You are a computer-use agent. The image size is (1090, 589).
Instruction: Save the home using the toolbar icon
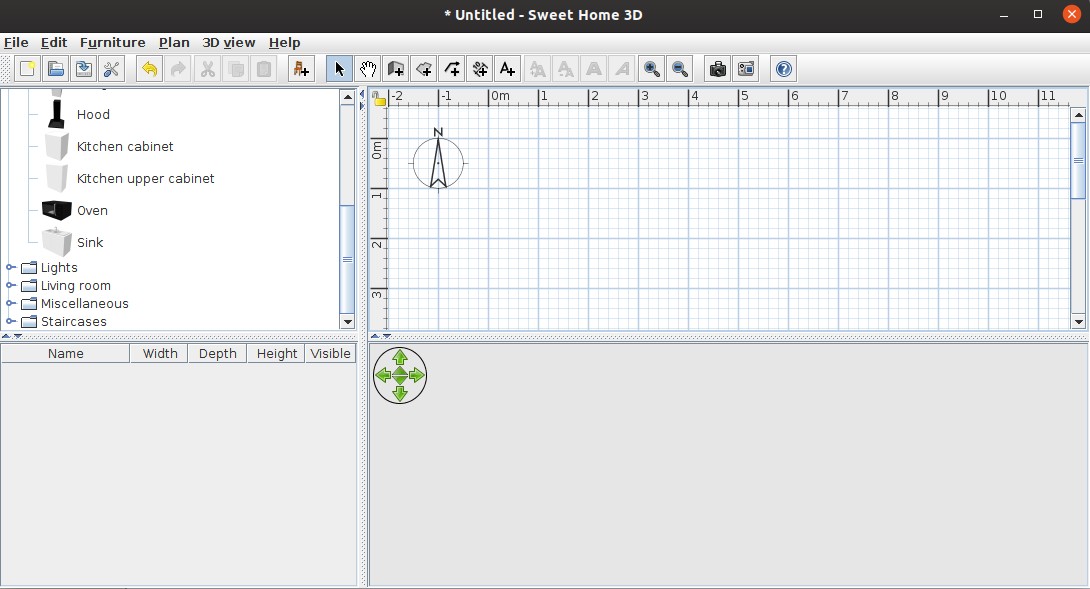pos(83,69)
